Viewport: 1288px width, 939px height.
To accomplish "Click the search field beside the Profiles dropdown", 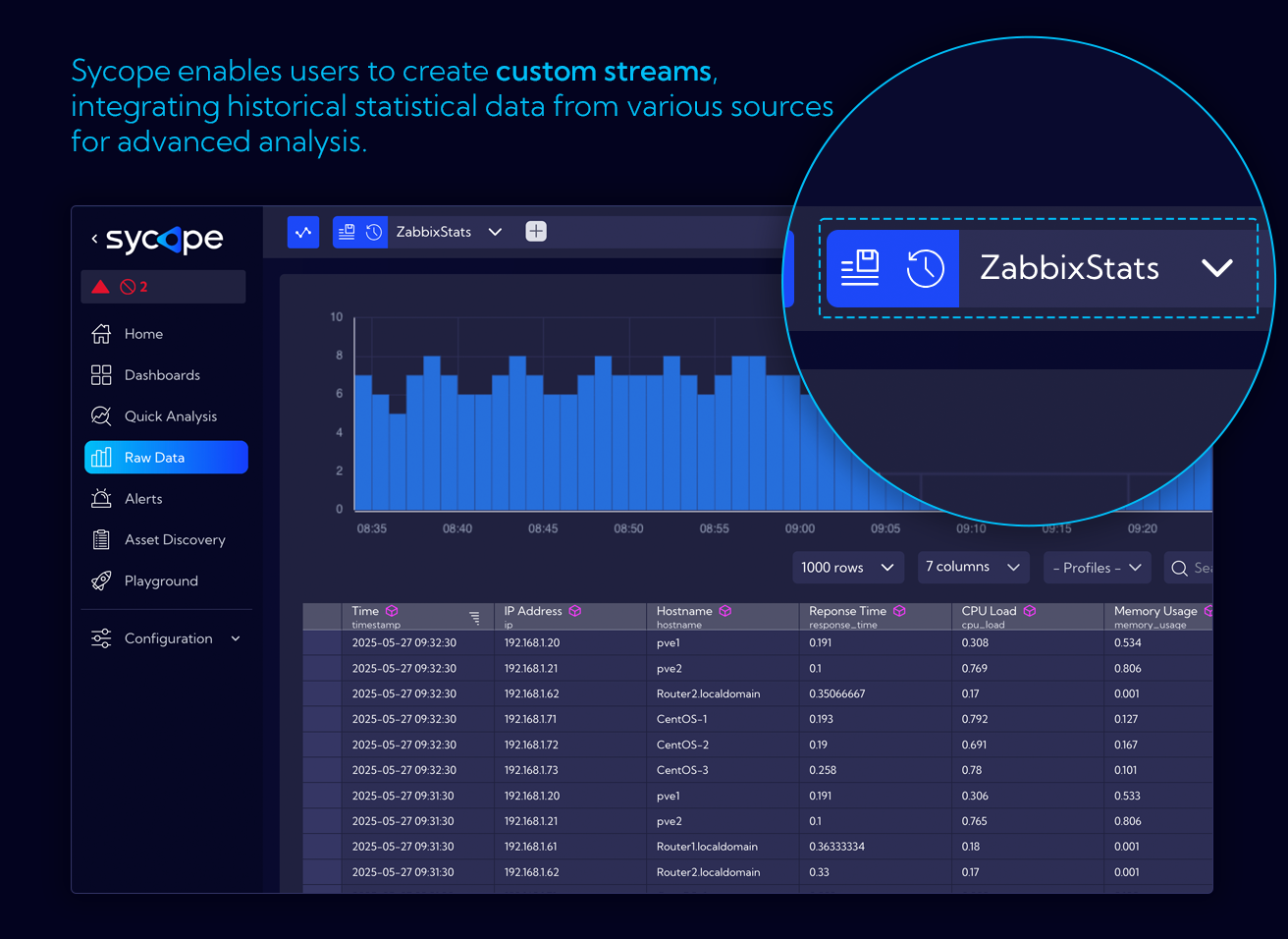I will coord(1189,568).
